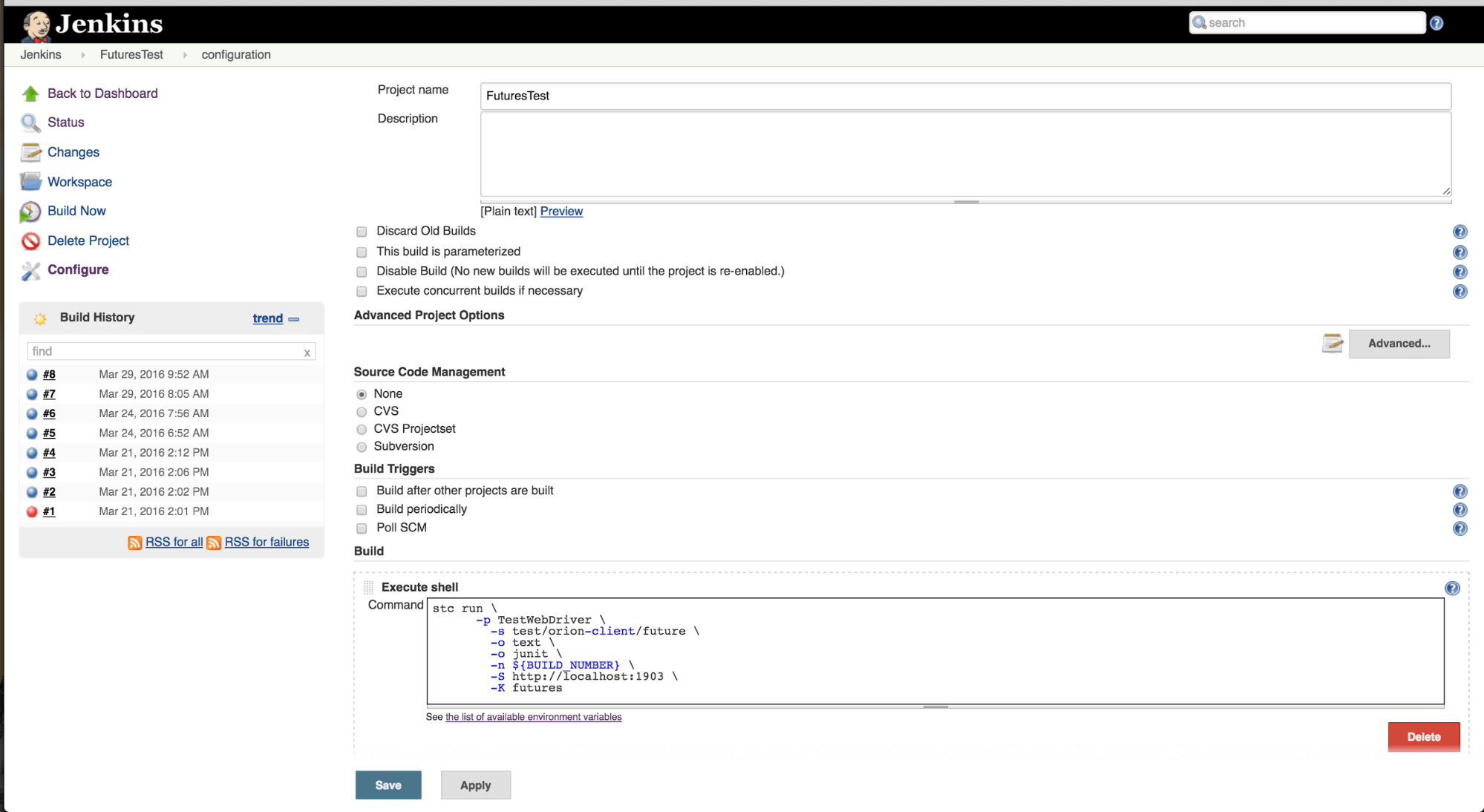This screenshot has height=812, width=1484.
Task: Click the top search box
Action: (x=1307, y=23)
